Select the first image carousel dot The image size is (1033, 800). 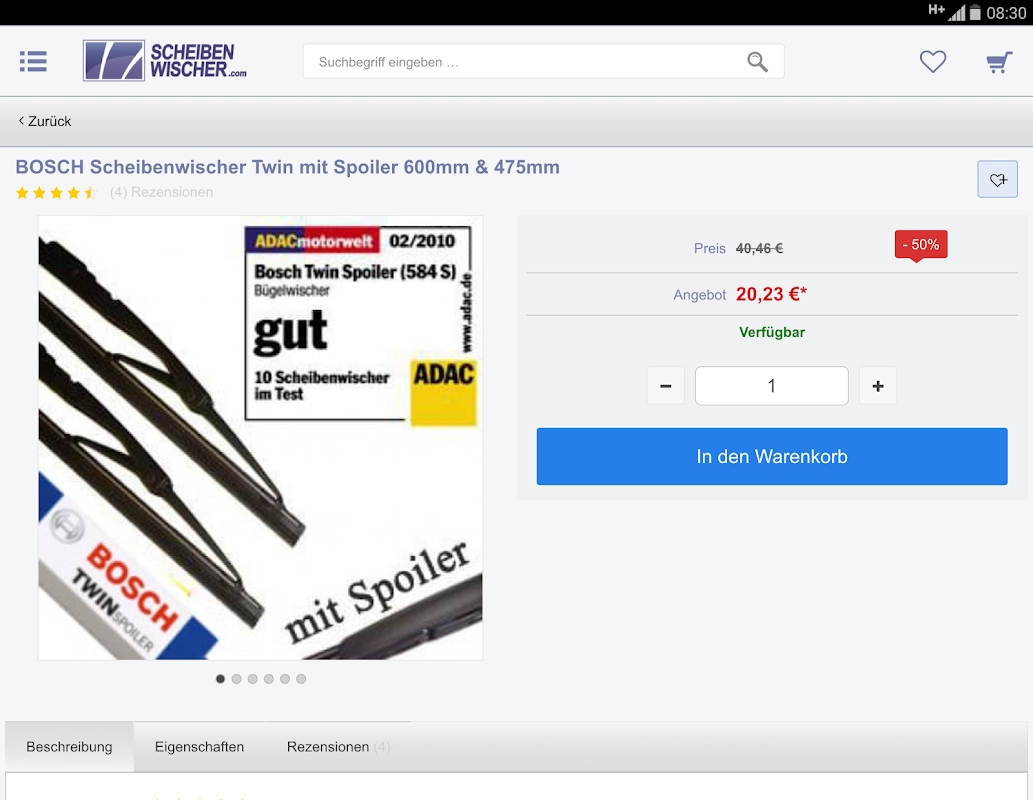click(220, 679)
